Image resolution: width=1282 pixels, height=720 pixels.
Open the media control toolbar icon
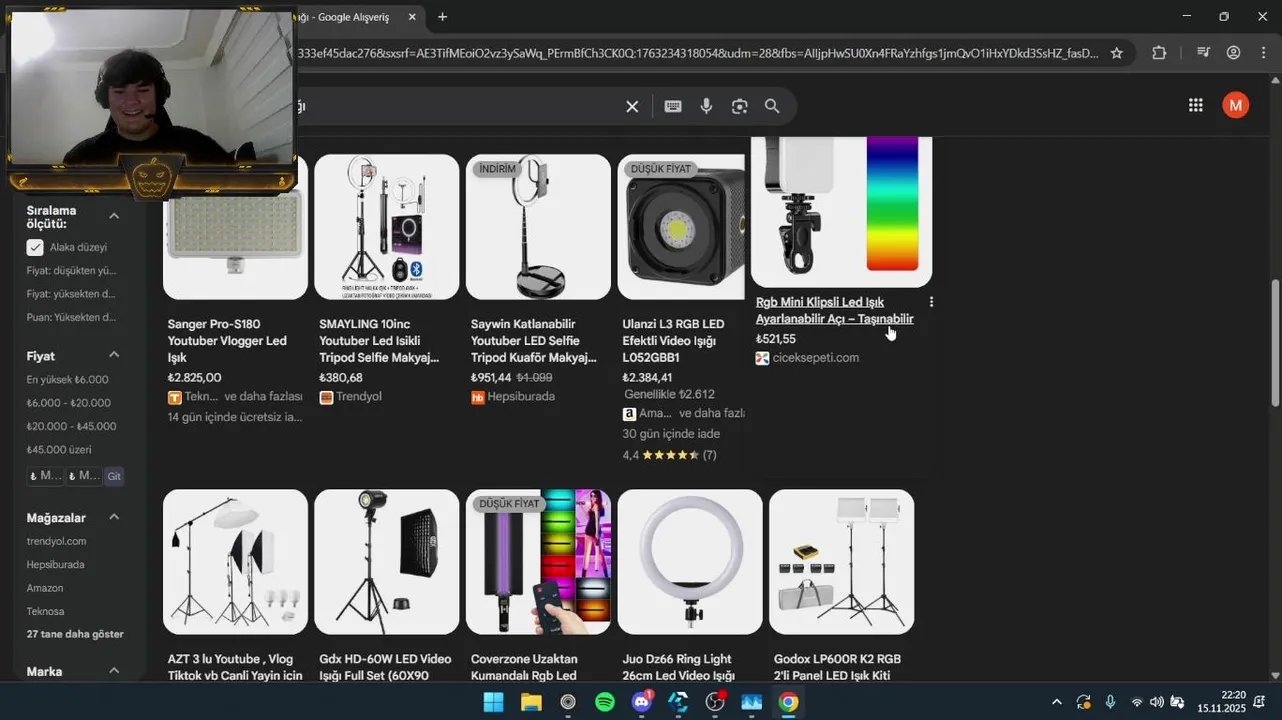[1202, 53]
